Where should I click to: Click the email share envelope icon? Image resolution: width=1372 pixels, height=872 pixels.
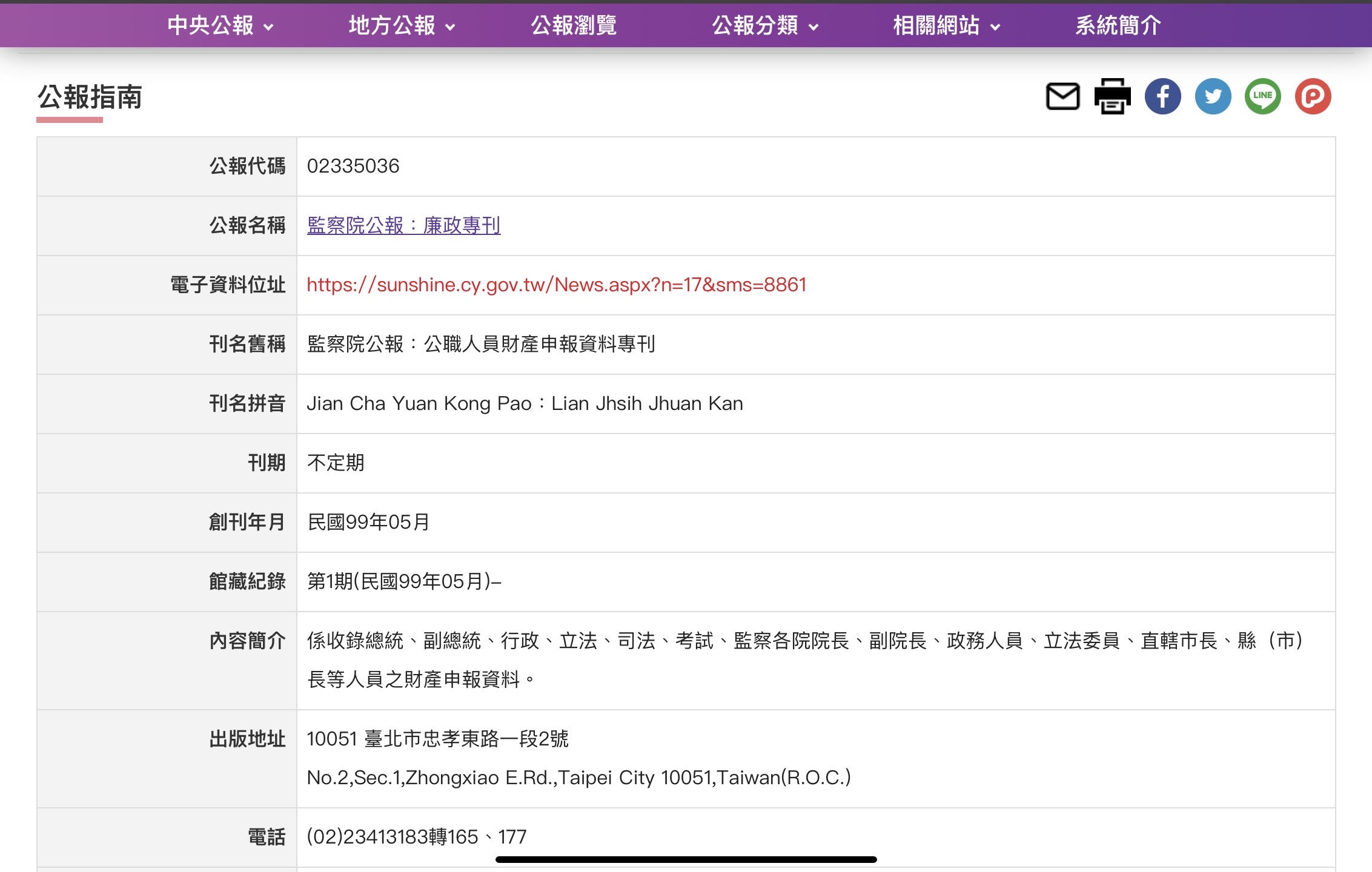tap(1062, 97)
